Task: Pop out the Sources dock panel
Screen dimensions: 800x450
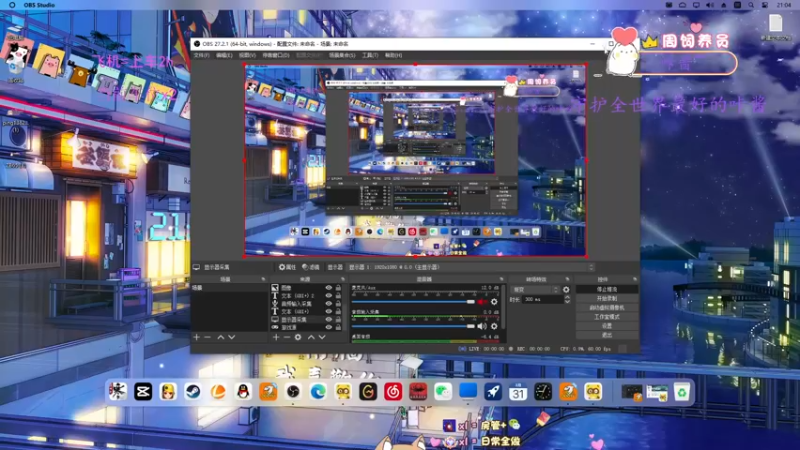Action: pos(343,280)
